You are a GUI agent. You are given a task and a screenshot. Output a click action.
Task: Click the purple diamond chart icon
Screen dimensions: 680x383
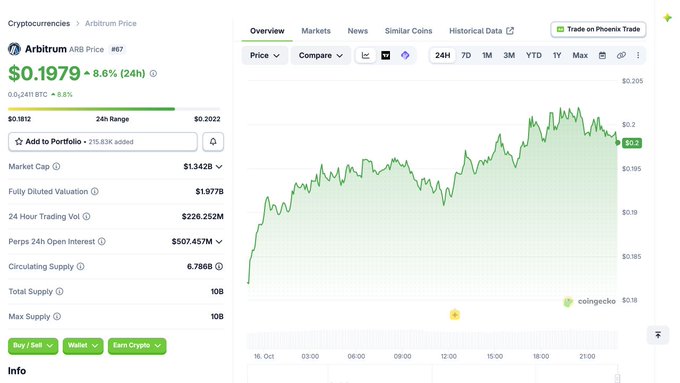click(x=405, y=56)
